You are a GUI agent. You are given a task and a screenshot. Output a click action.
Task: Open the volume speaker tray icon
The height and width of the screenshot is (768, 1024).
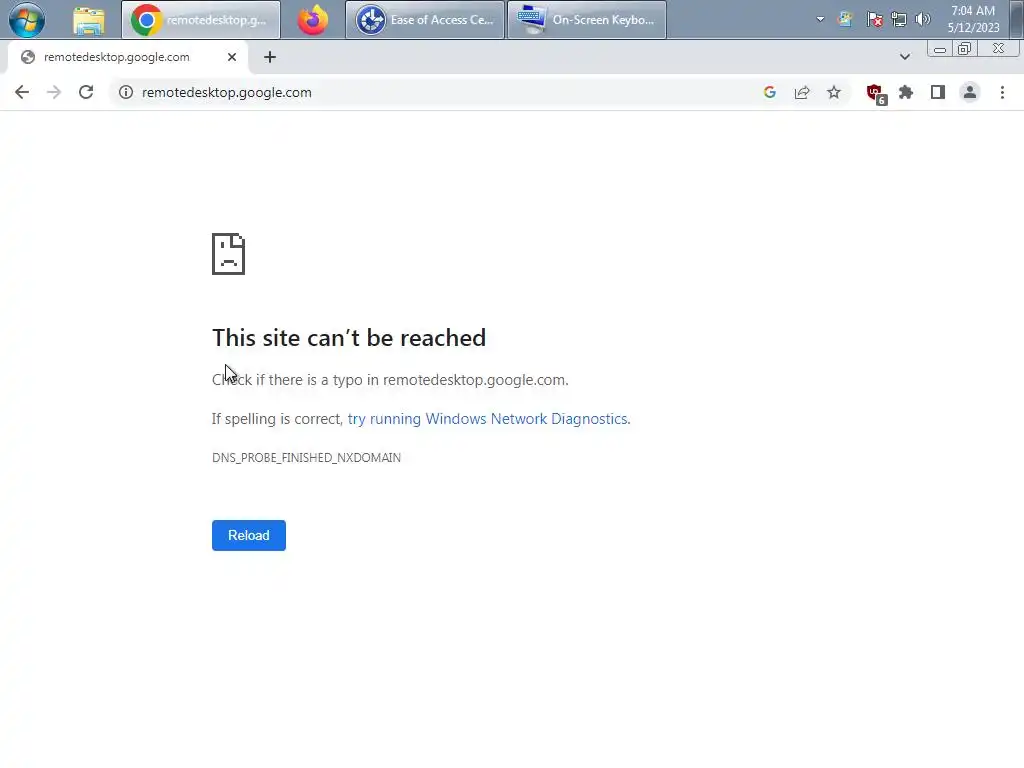click(x=922, y=20)
